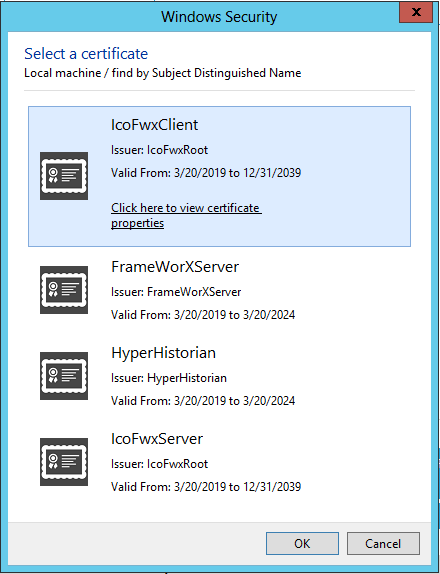Select the IcoFwxClient certificate icon
Viewport: 440px width, 574px height.
(x=64, y=176)
